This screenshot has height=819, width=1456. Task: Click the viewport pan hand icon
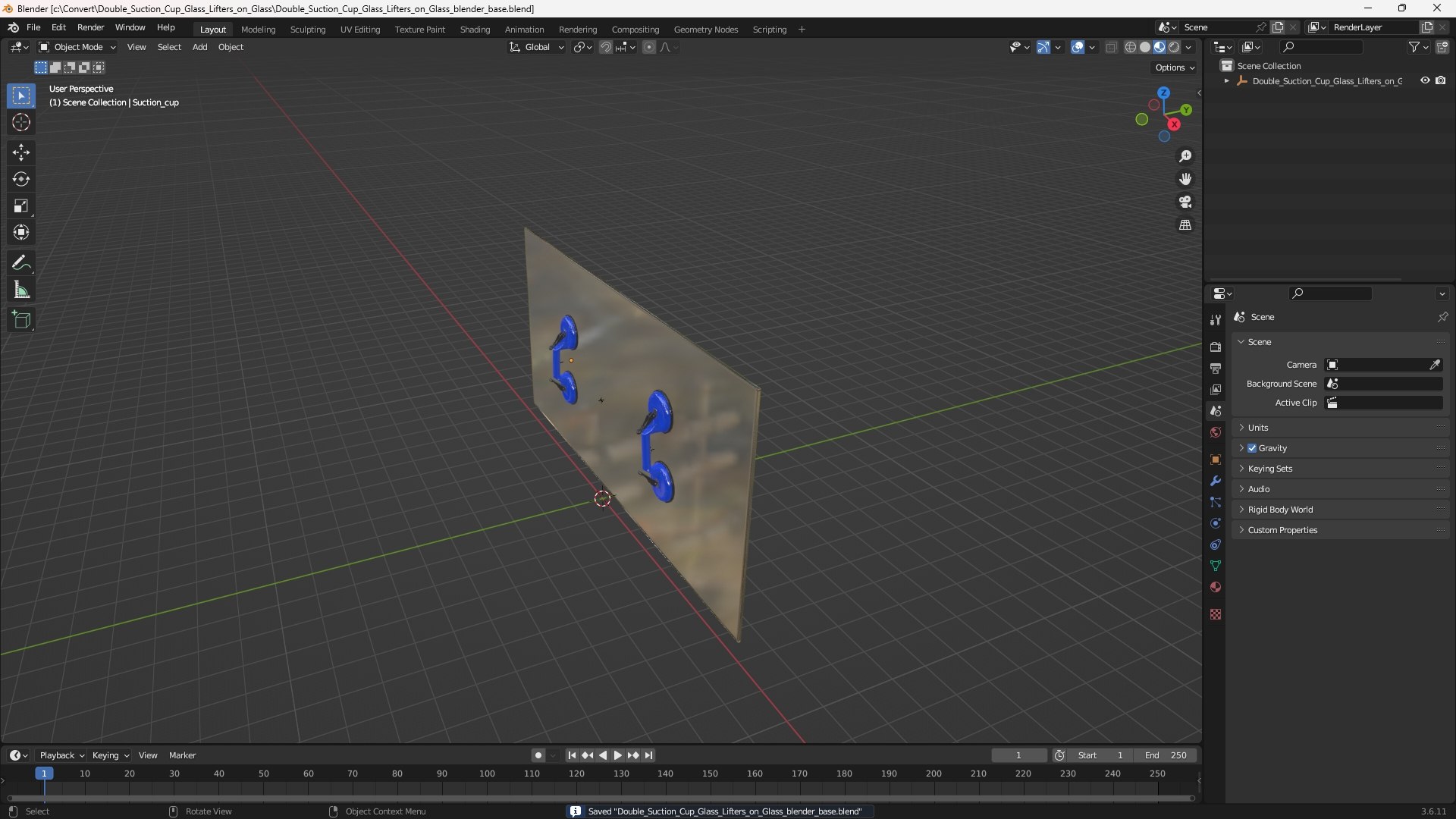(x=1185, y=179)
